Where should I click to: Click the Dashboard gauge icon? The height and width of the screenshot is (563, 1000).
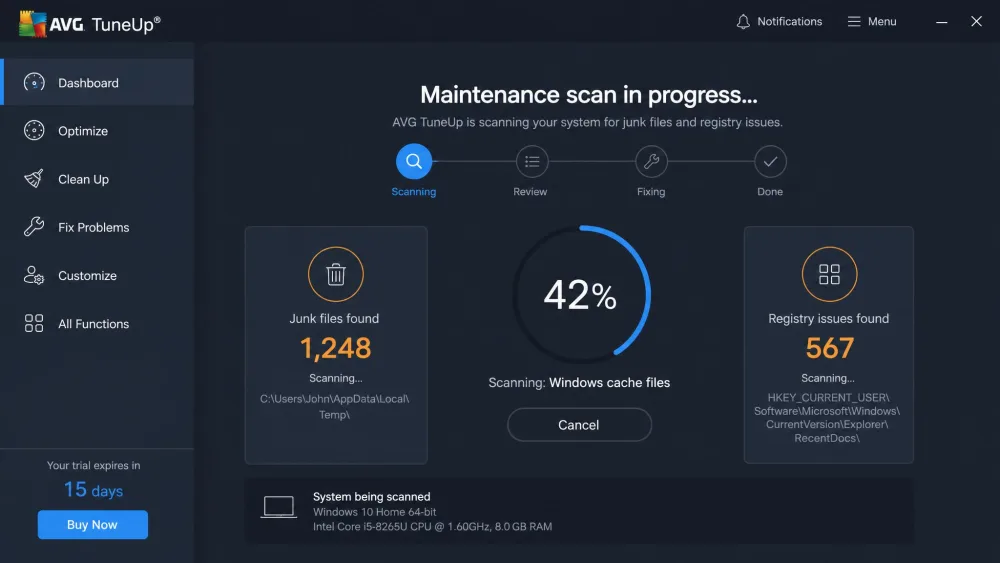click(x=34, y=82)
